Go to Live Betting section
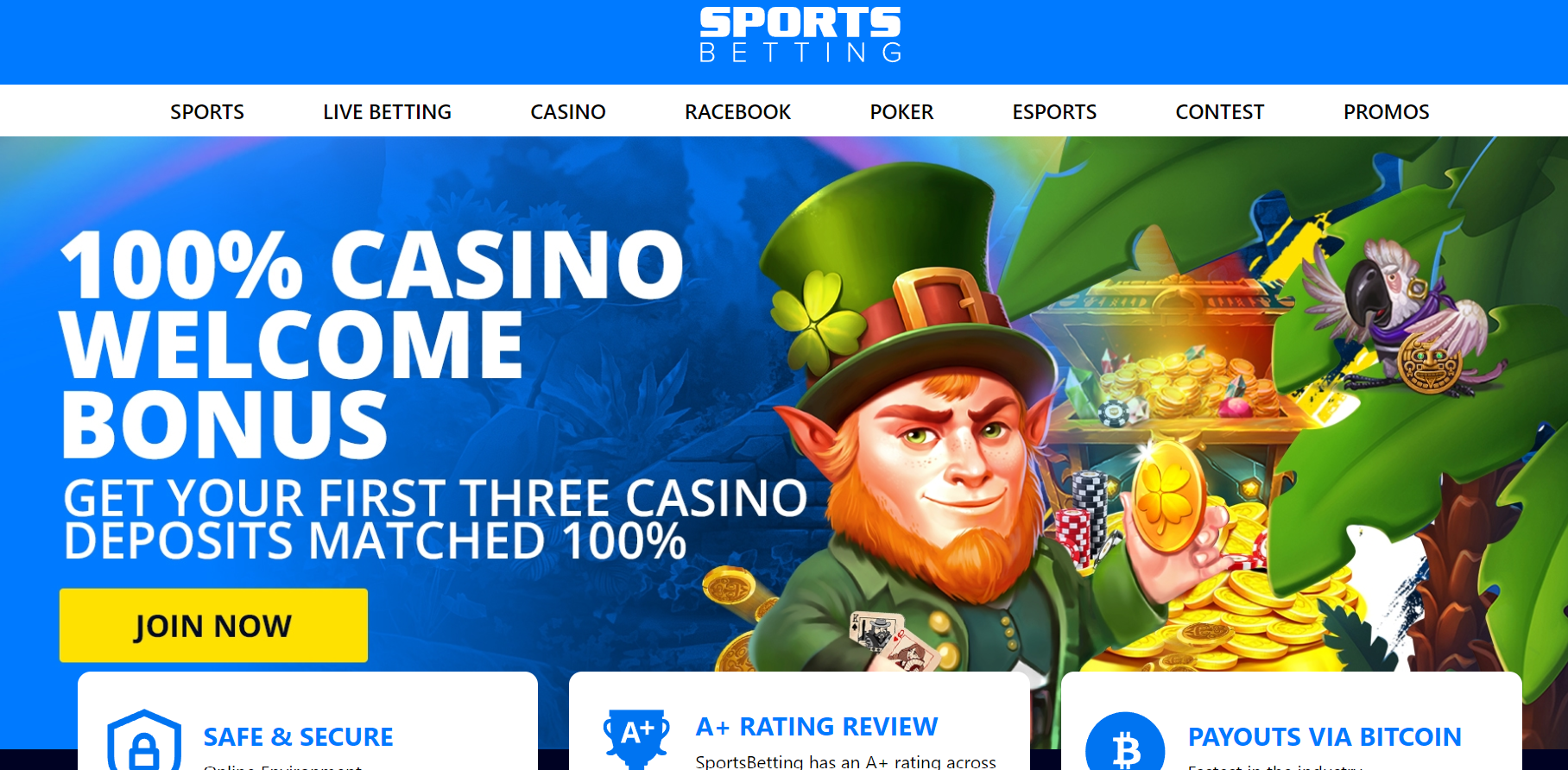This screenshot has width=1568, height=770. point(387,112)
